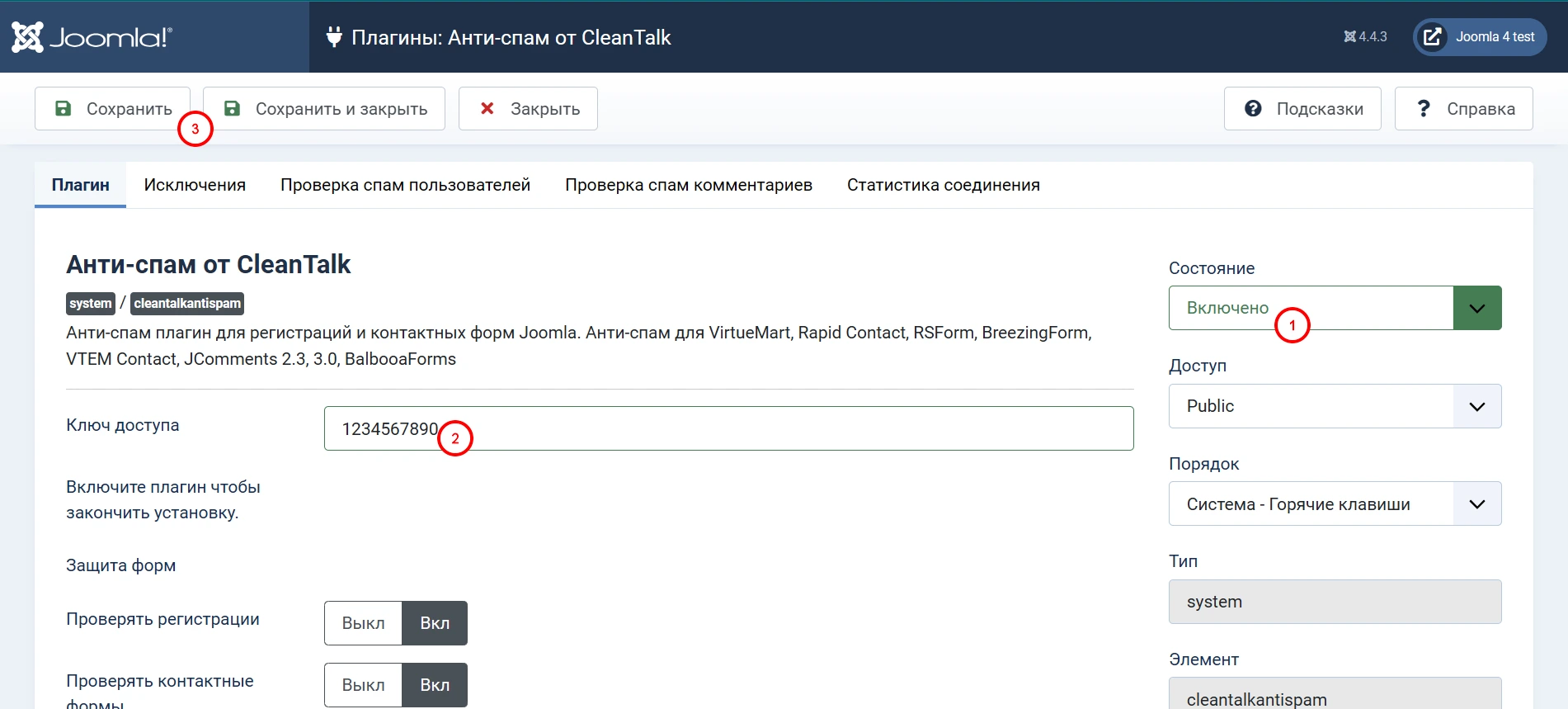Click the red X icon on Закрыть
1568x709 pixels.
tap(487, 108)
